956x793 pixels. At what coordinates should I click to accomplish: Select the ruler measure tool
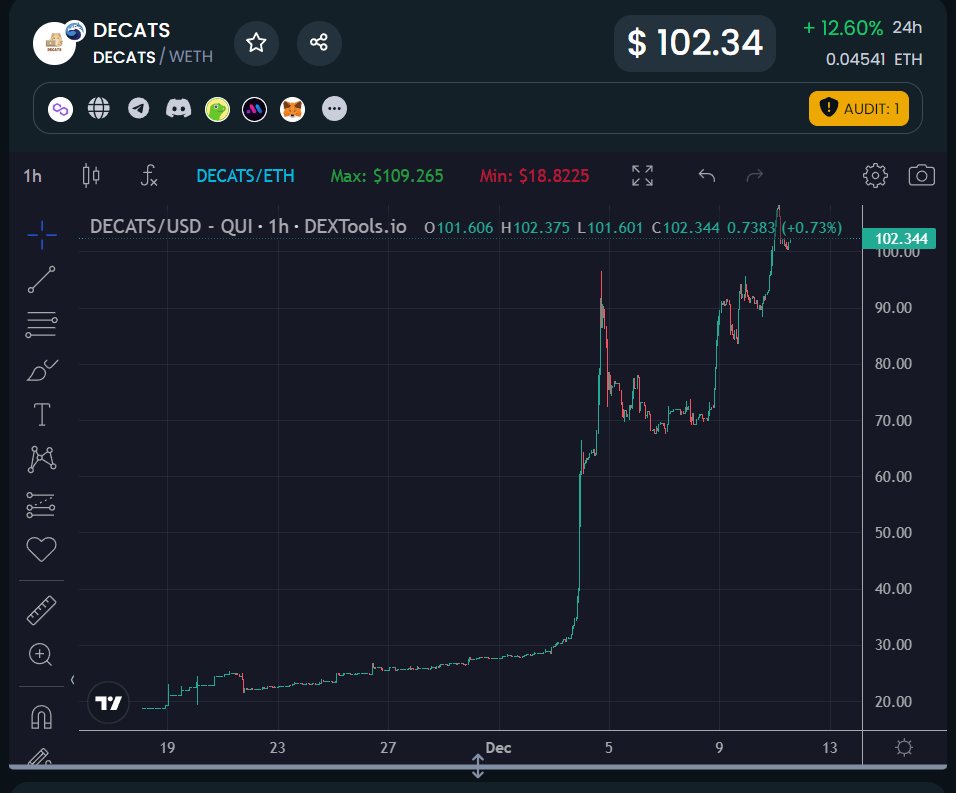coord(41,610)
